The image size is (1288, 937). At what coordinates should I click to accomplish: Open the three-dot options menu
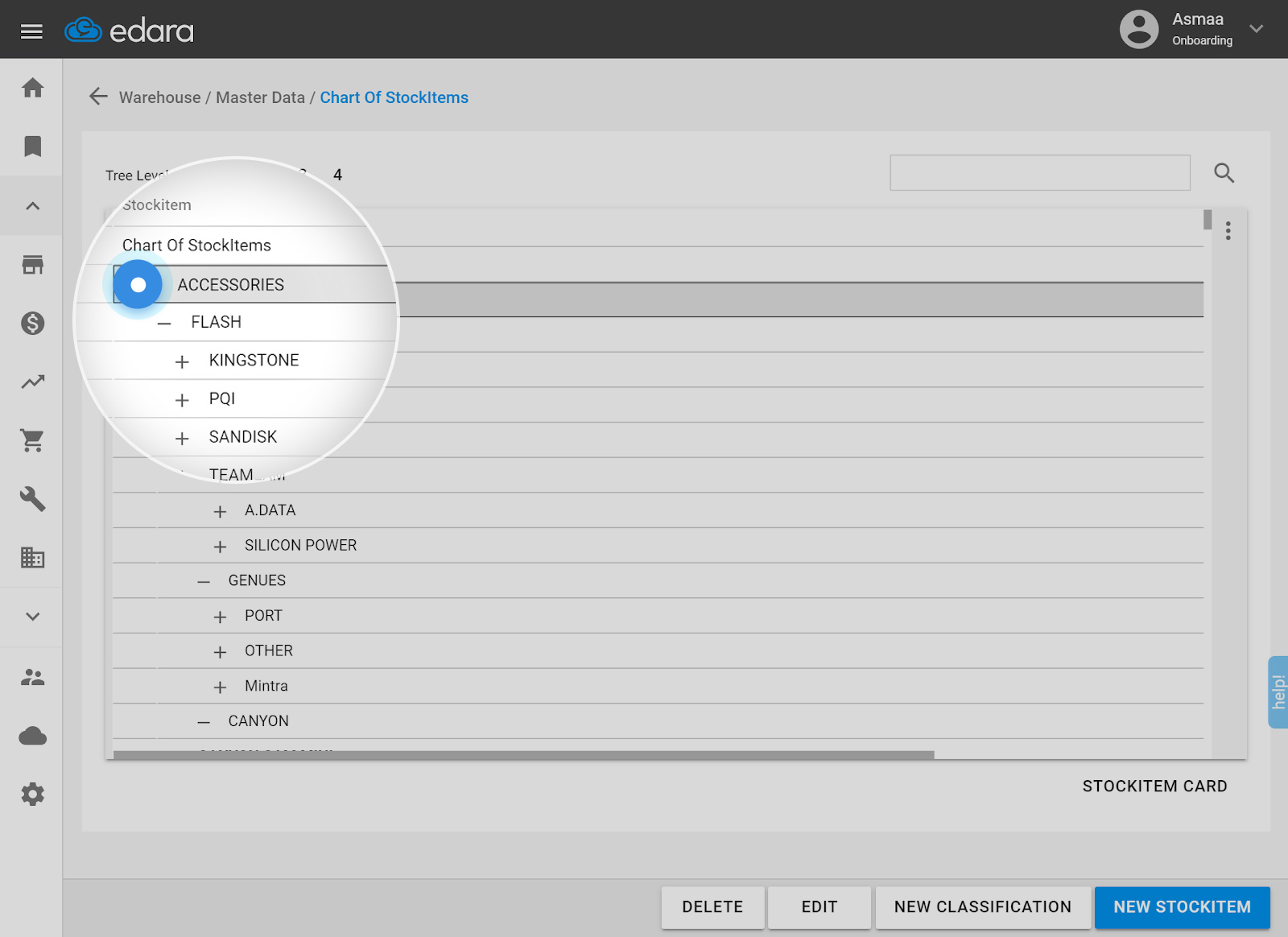1228,231
